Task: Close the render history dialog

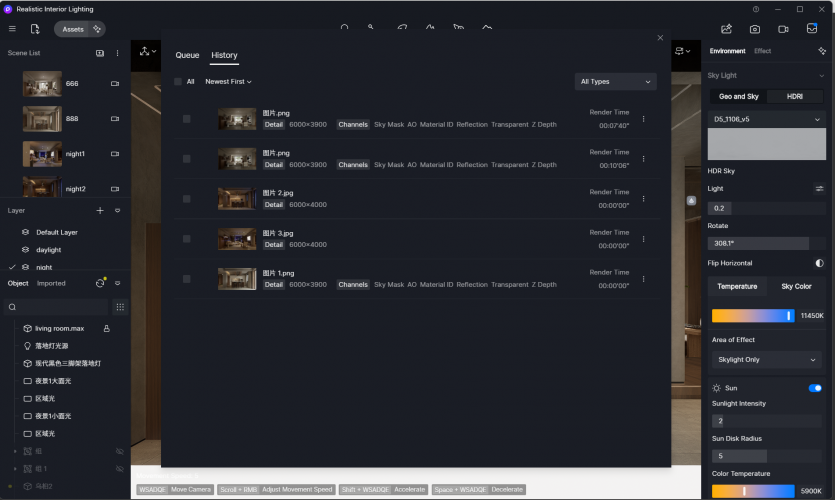Action: click(660, 38)
